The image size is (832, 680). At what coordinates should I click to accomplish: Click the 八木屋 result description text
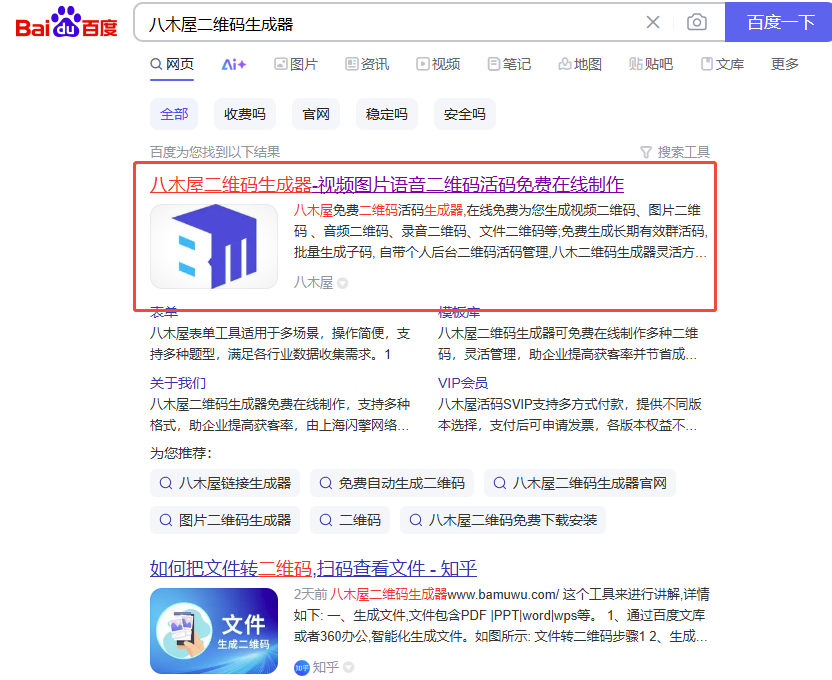click(x=501, y=231)
